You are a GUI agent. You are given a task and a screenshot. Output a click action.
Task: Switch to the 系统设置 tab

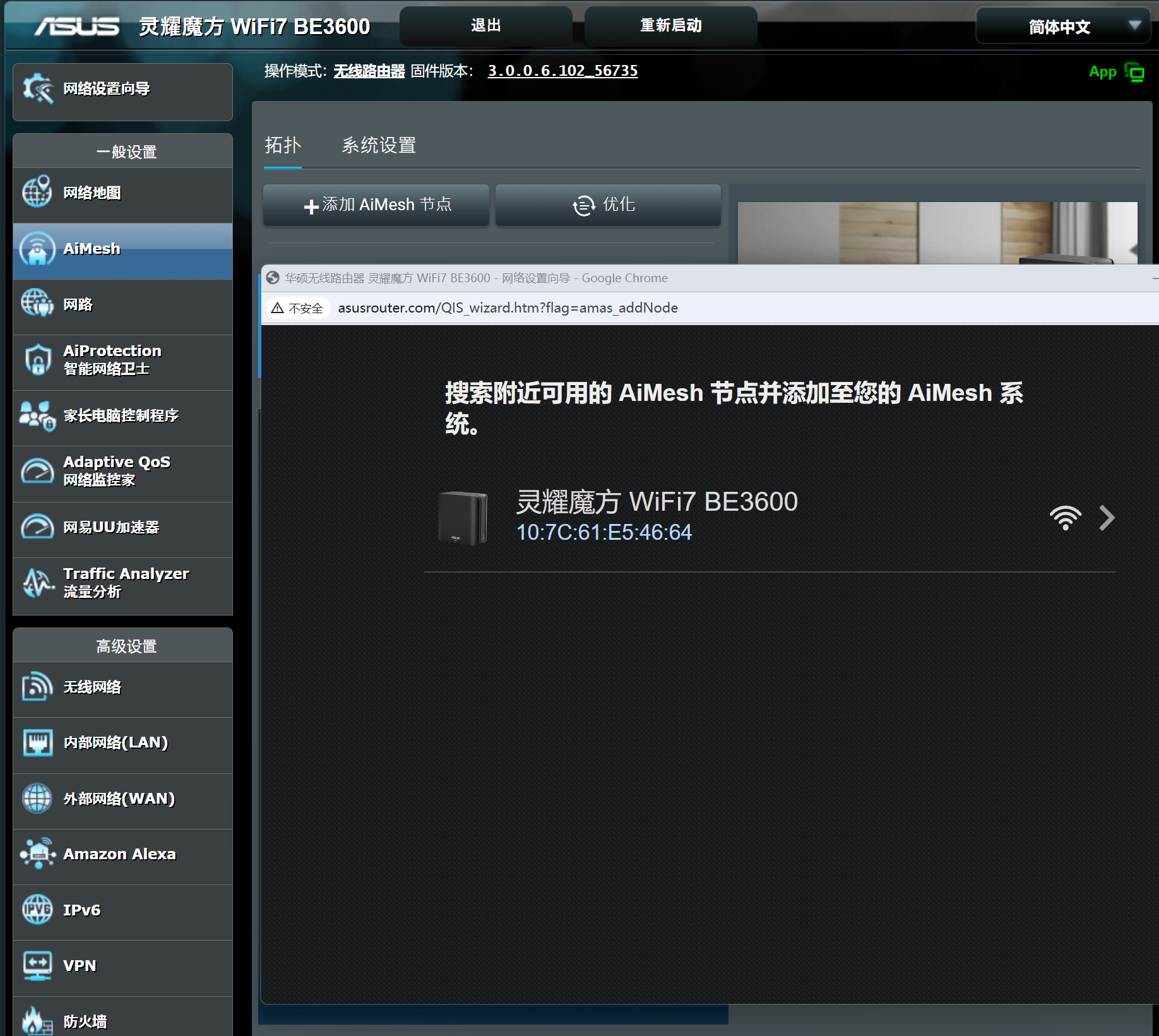point(379,146)
